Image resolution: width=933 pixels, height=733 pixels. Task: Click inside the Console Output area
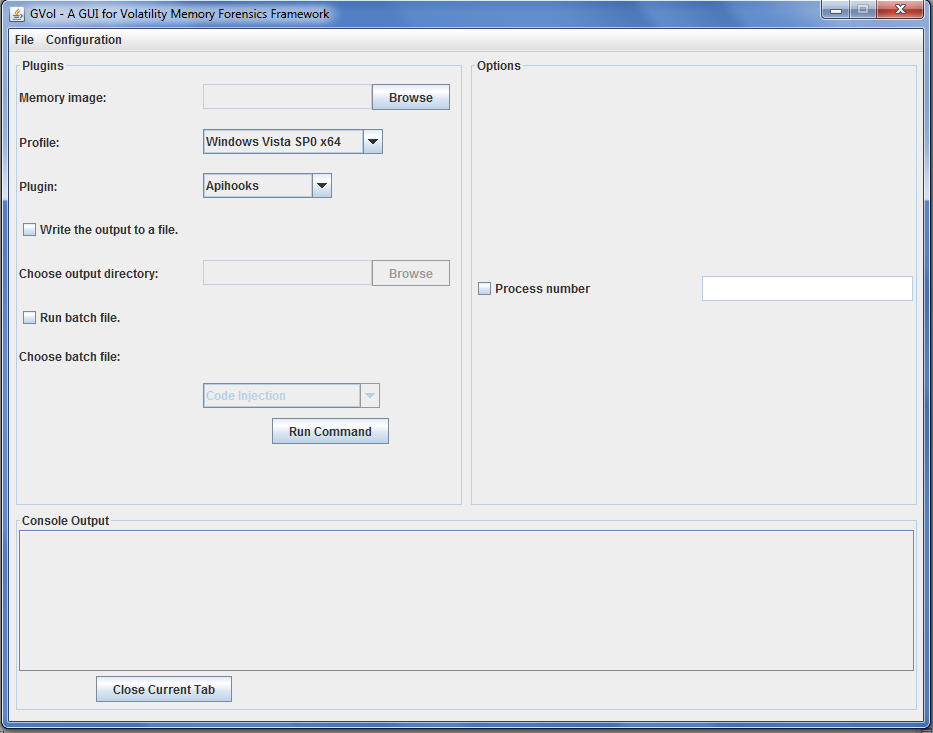(466, 600)
